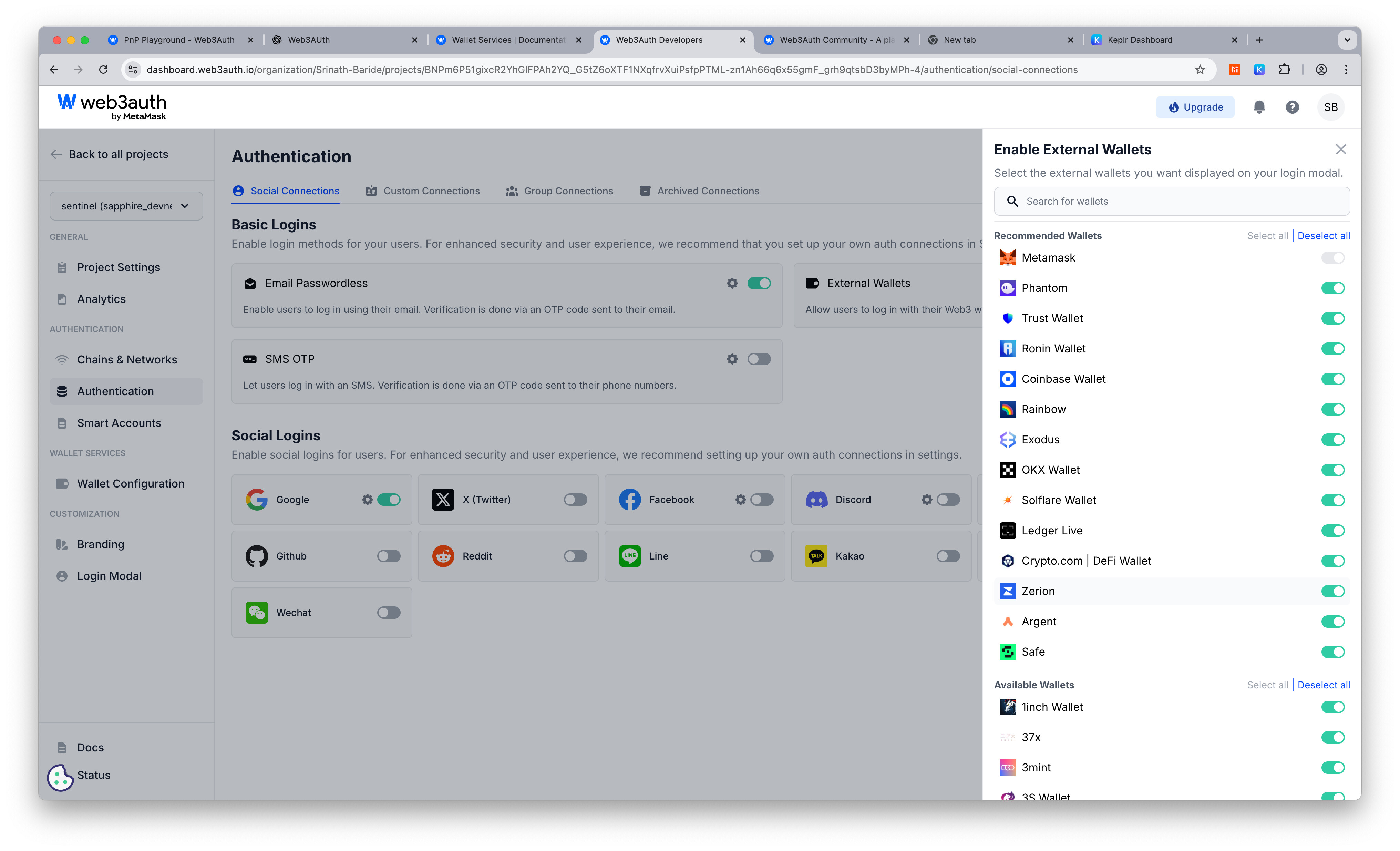The height and width of the screenshot is (851, 1400).
Task: Open Discord login settings gear
Action: pos(926,499)
